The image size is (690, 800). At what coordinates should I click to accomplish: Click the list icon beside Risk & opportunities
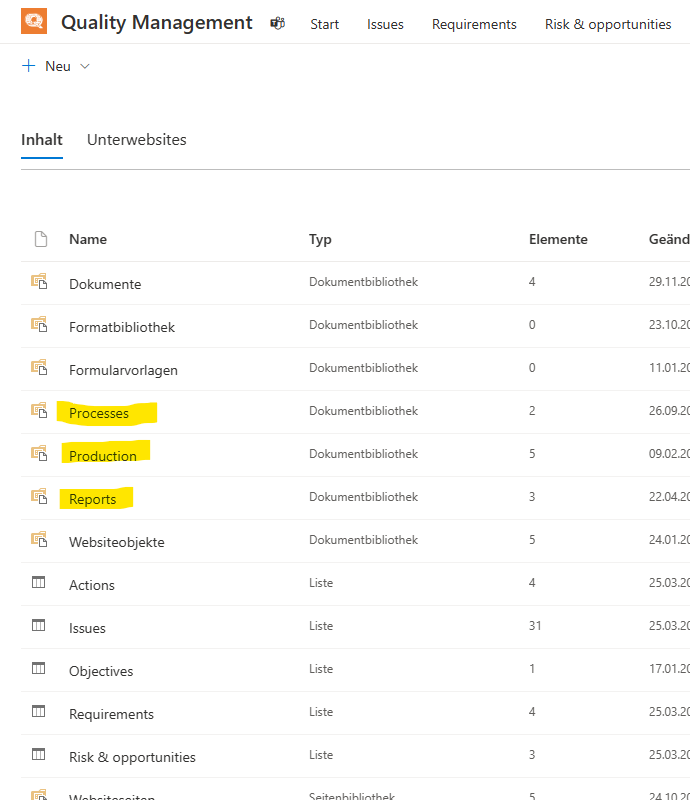coord(40,755)
